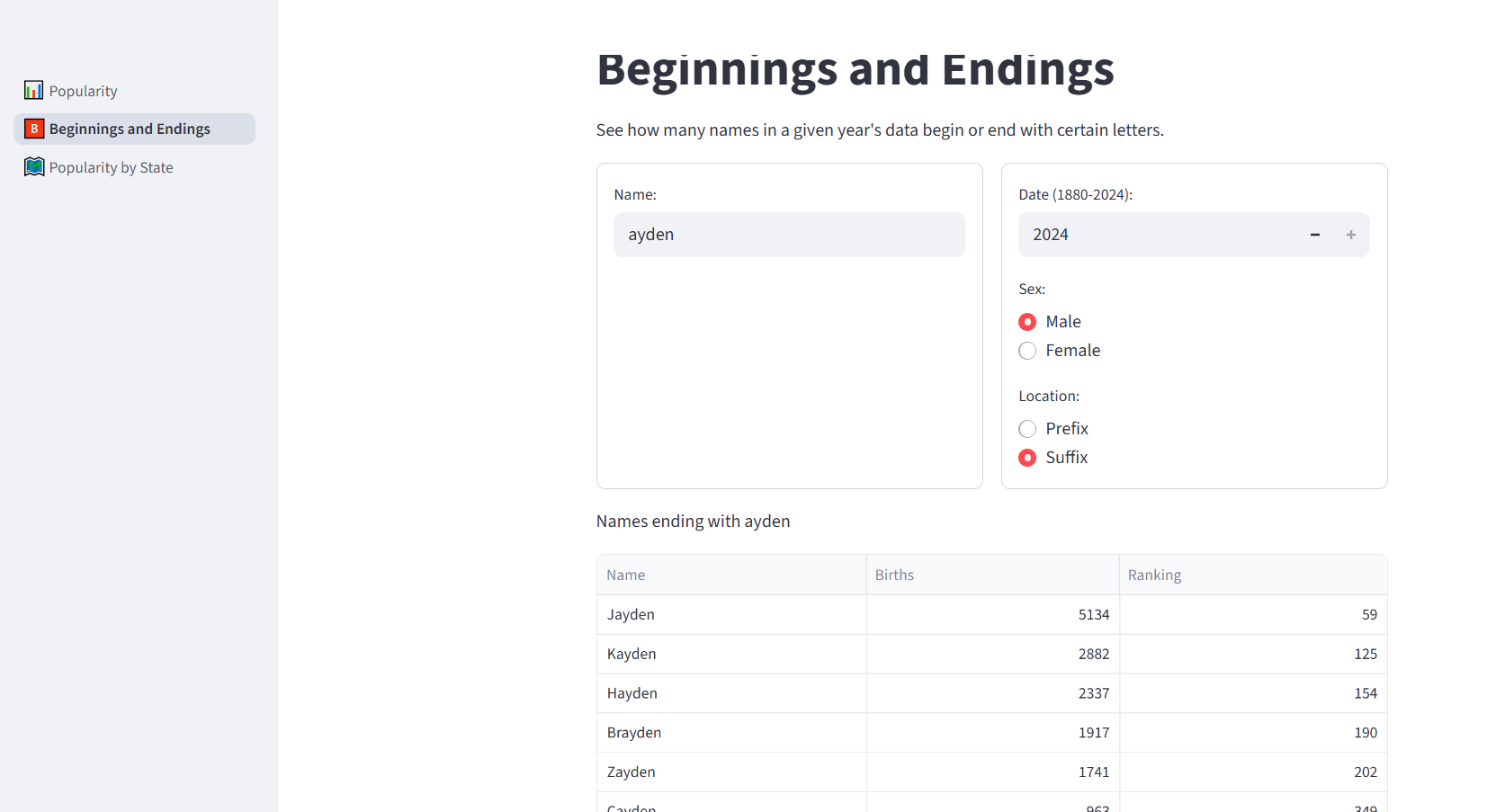
Task: Select the Male radio button
Action: pyautogui.click(x=1027, y=322)
